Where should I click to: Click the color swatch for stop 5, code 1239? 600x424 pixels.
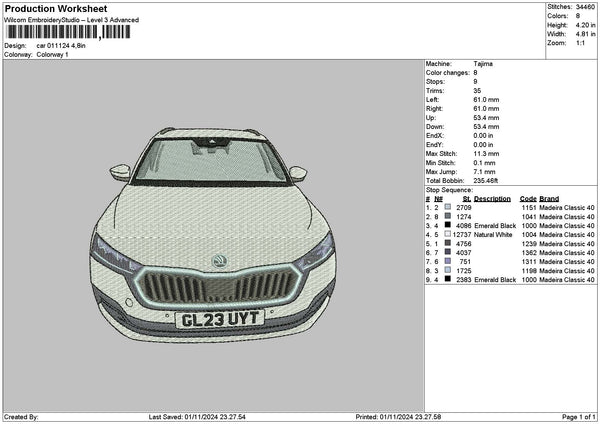448,243
